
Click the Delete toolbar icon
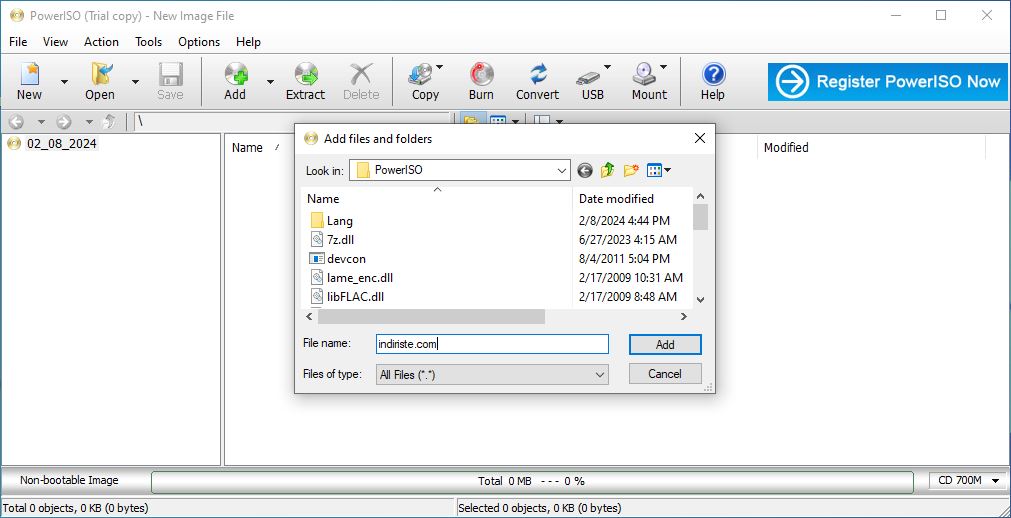coord(361,81)
